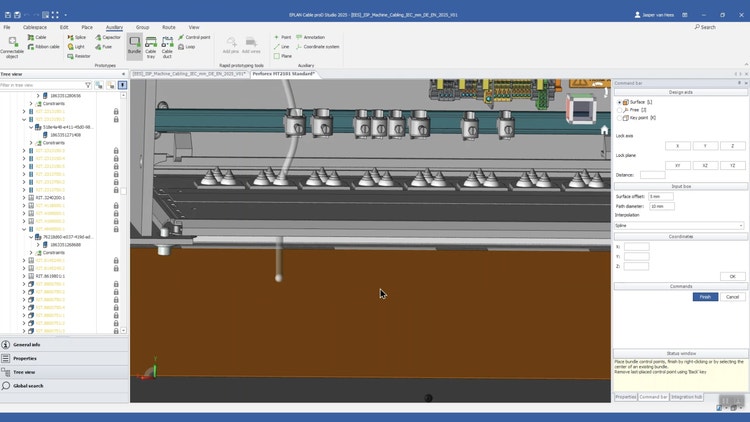Lock the XY plane button

tap(677, 165)
